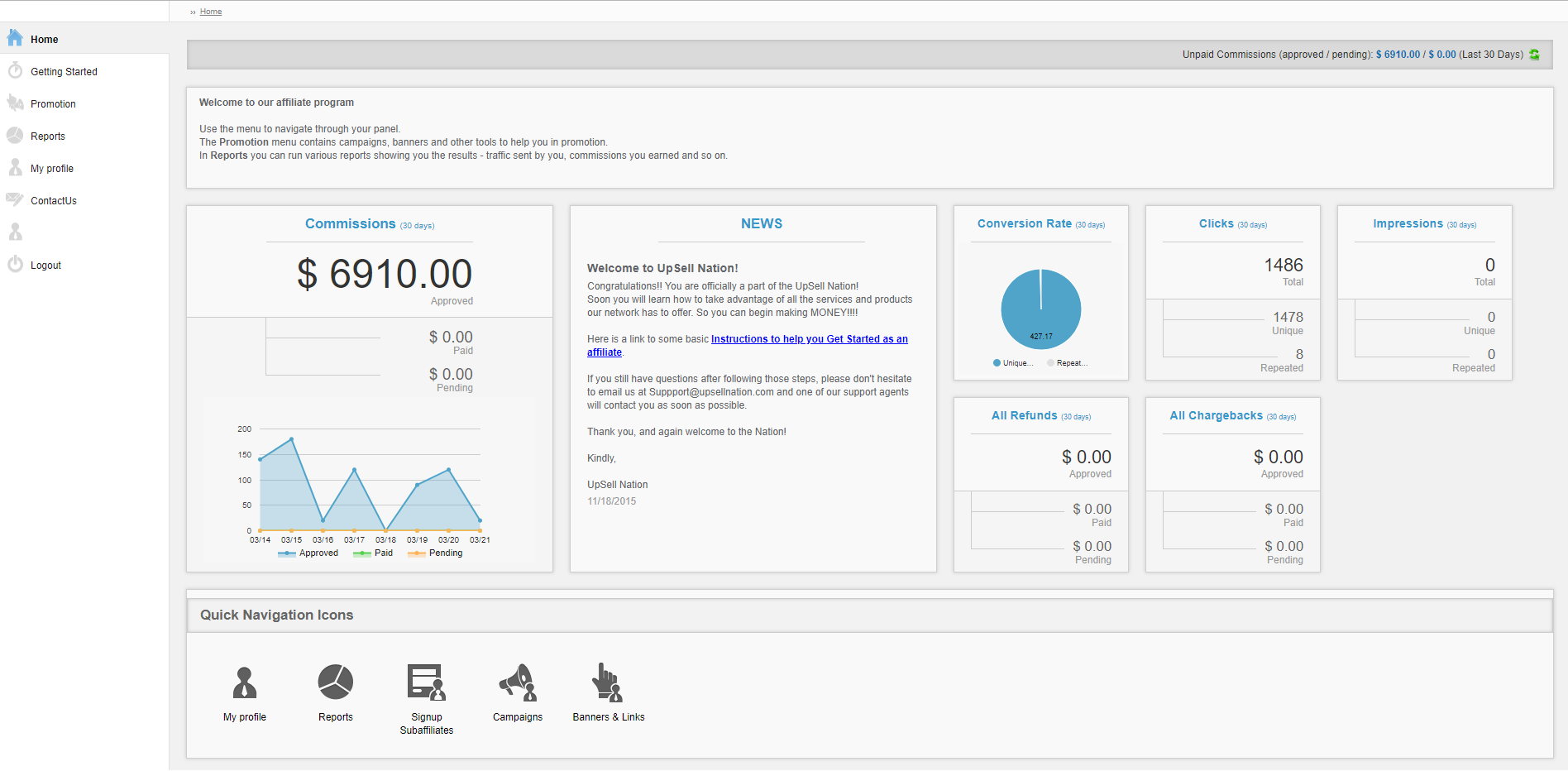This screenshot has height=771, width=1568.
Task: Go to My profile menu item
Action: click(x=52, y=169)
